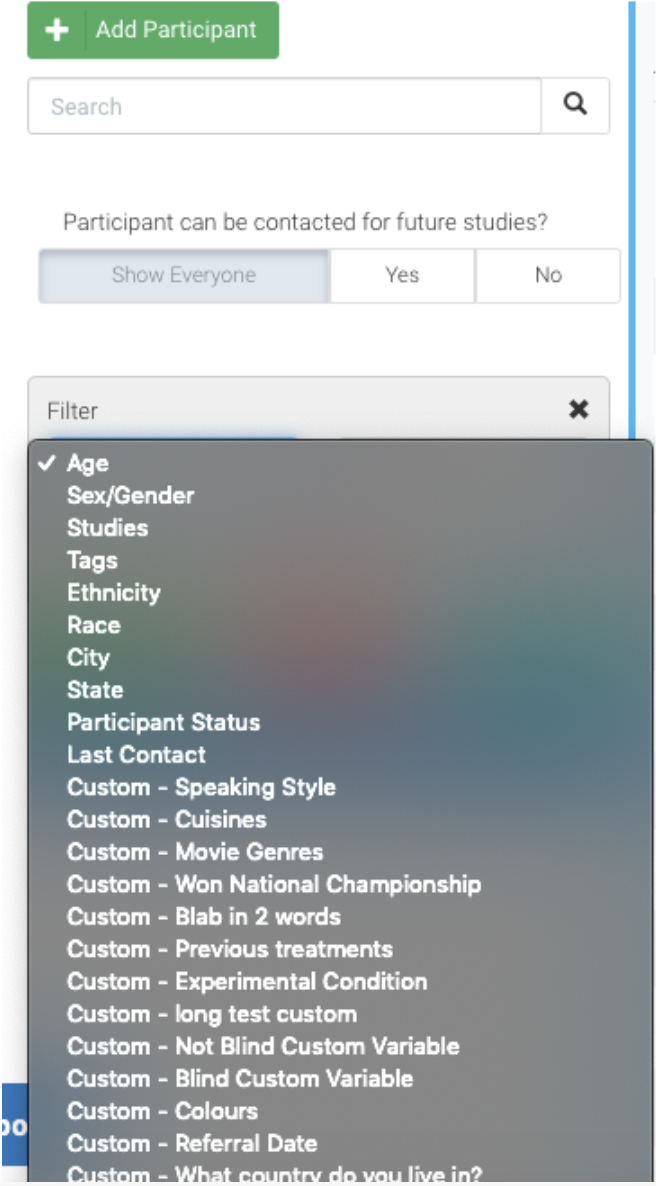Viewport: 656px width, 1186px height.
Task: Click into the Search input field
Action: [284, 106]
